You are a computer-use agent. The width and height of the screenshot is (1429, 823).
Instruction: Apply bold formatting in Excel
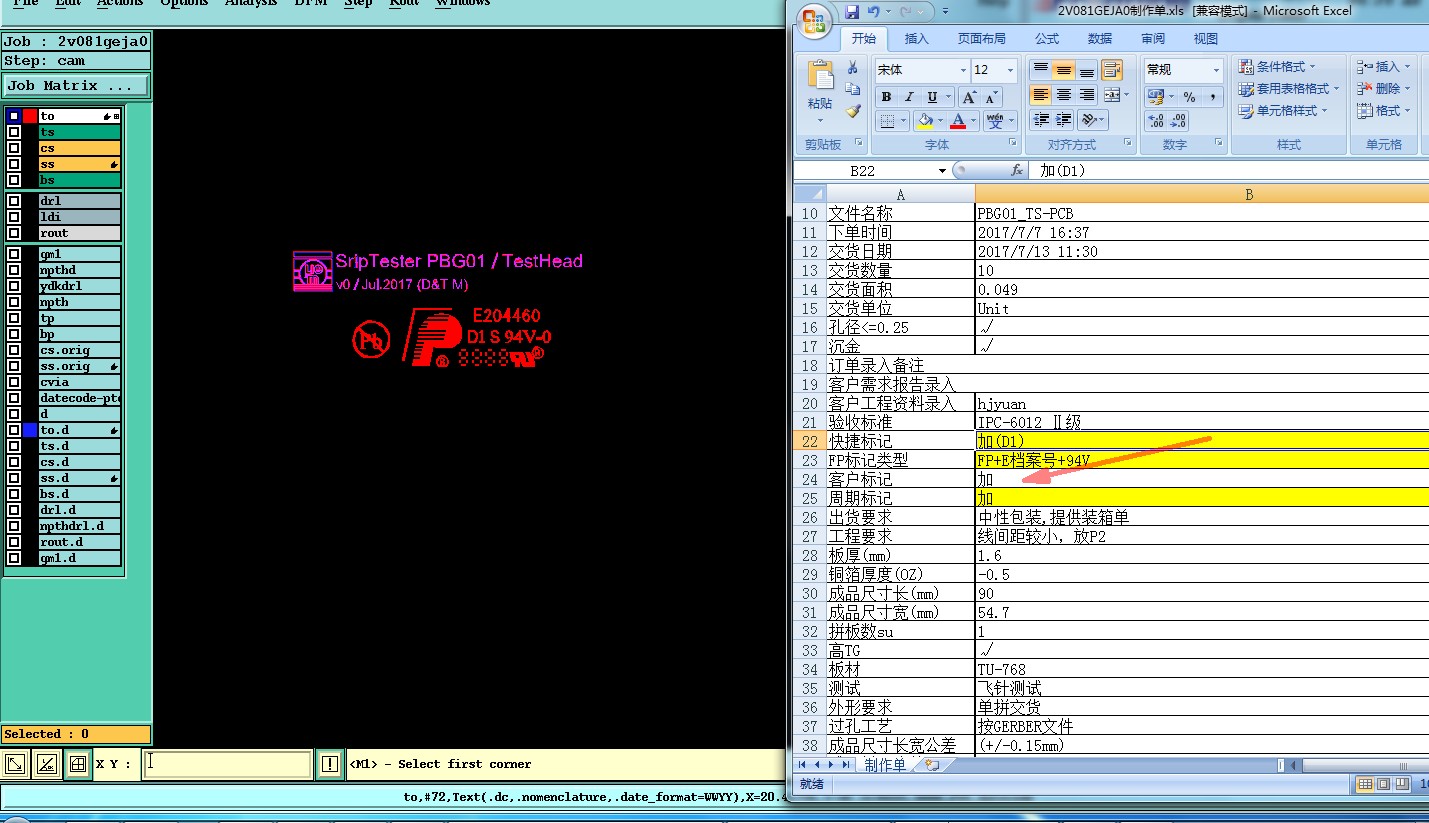pyautogui.click(x=886, y=97)
